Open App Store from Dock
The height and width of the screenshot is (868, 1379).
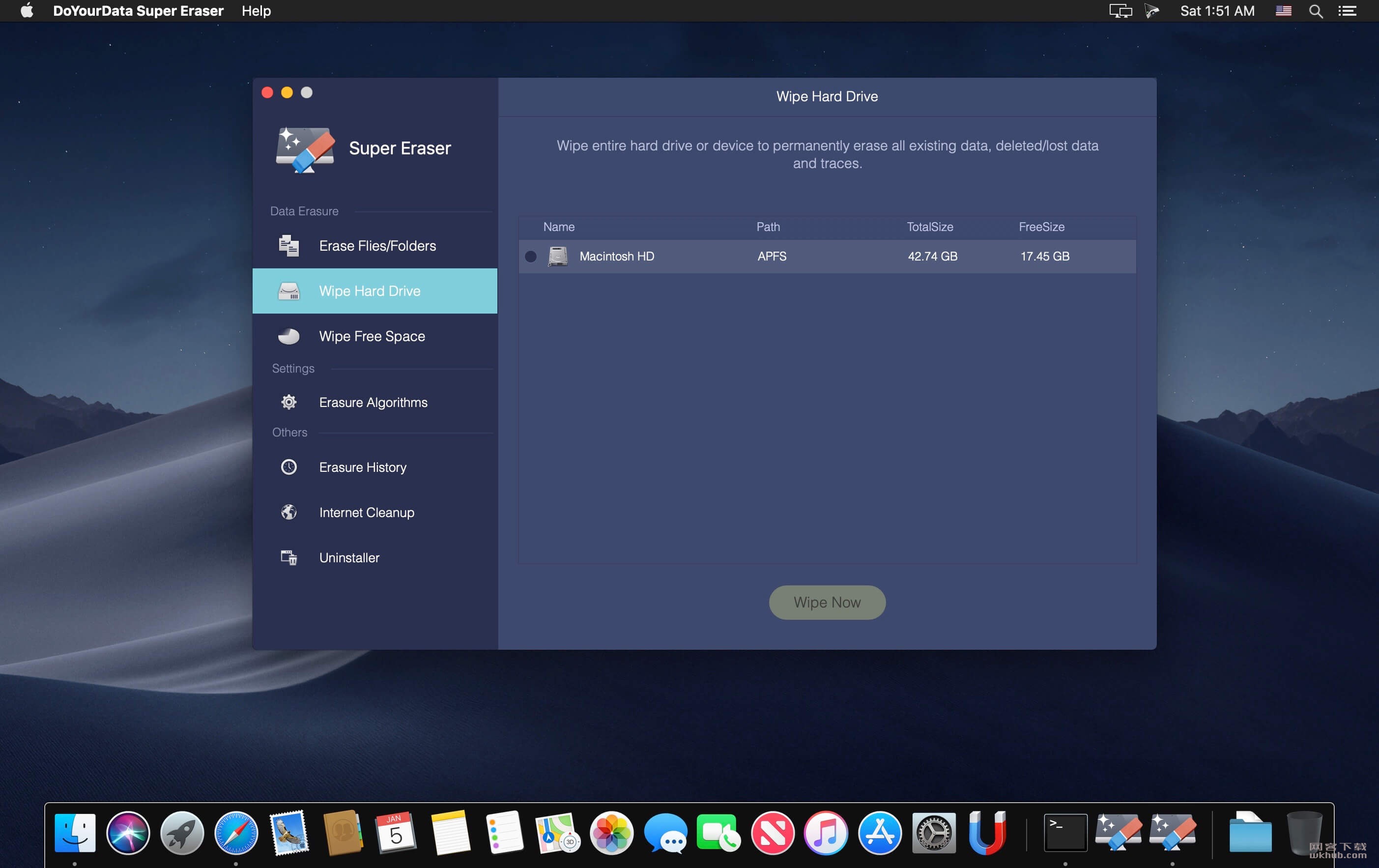pyautogui.click(x=880, y=832)
